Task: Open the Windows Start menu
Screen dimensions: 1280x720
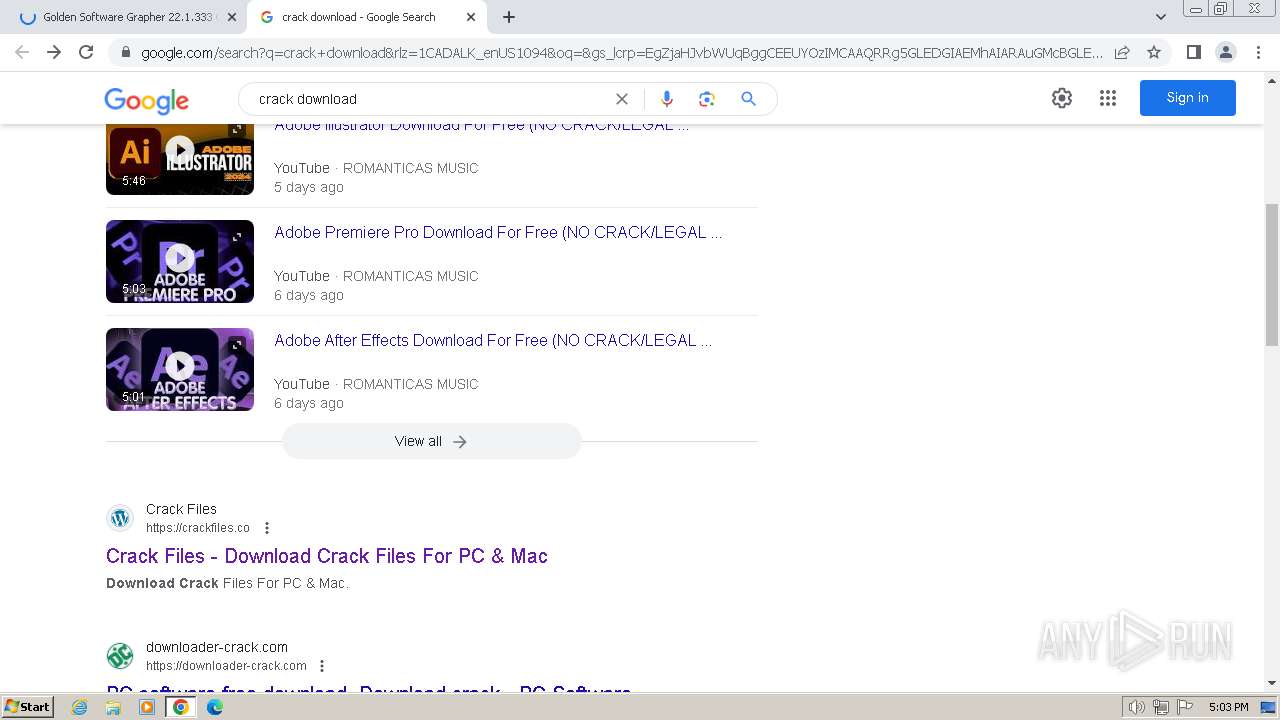Action: point(27,706)
